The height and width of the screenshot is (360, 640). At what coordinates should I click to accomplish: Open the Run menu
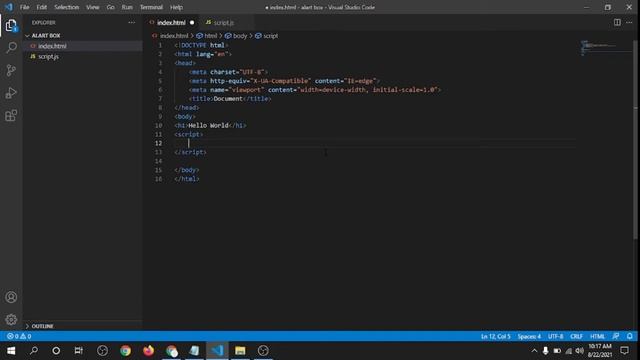(127, 7)
